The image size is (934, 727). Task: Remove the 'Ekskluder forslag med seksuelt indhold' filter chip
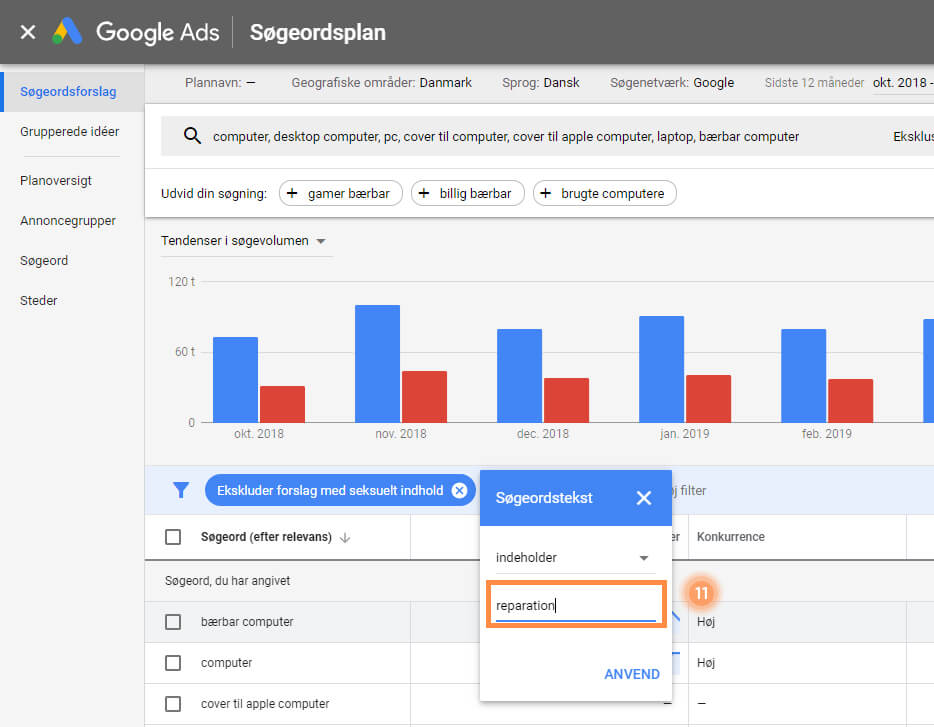[x=459, y=490]
